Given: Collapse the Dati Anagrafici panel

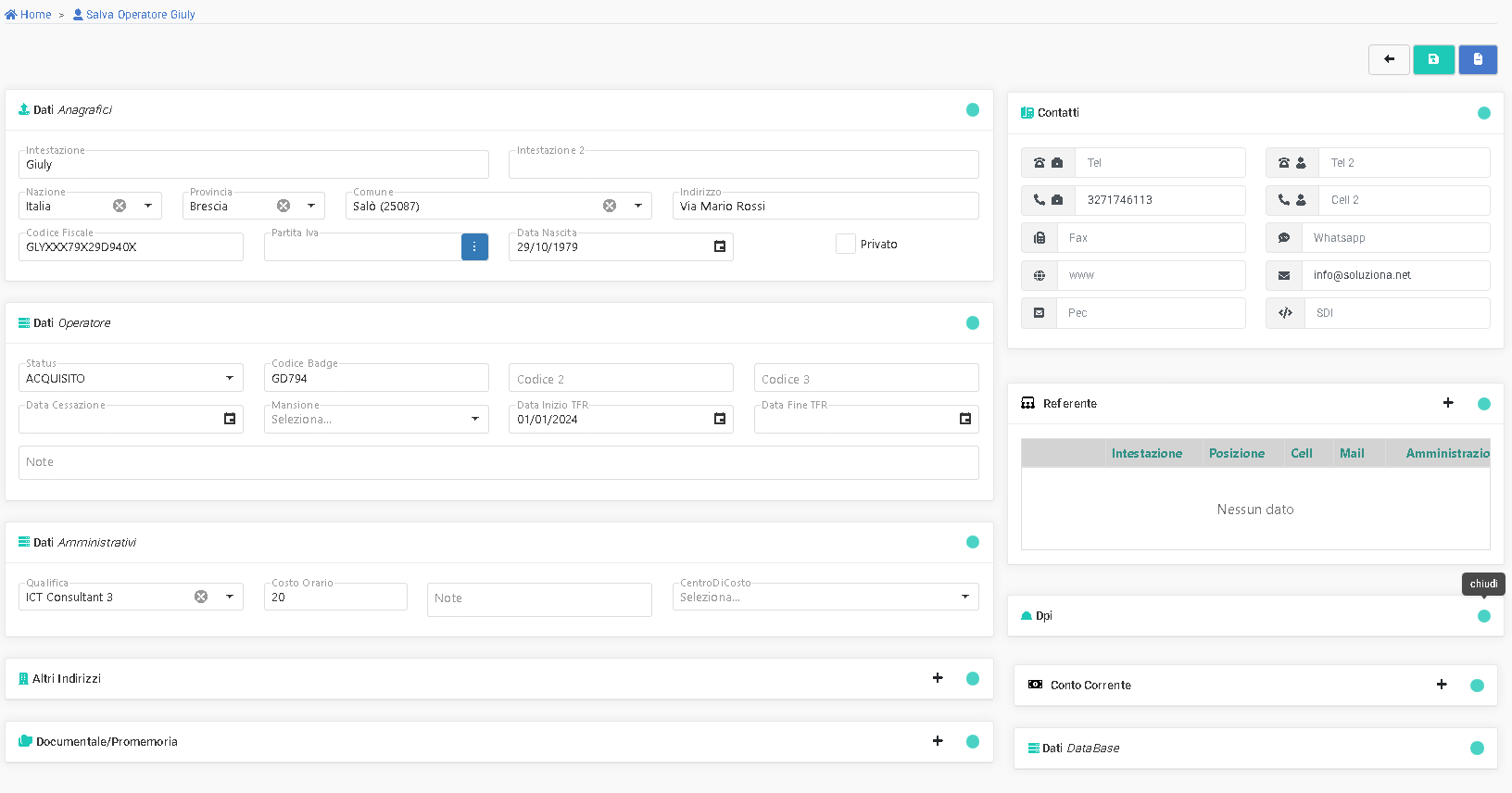Looking at the screenshot, I should 973,109.
